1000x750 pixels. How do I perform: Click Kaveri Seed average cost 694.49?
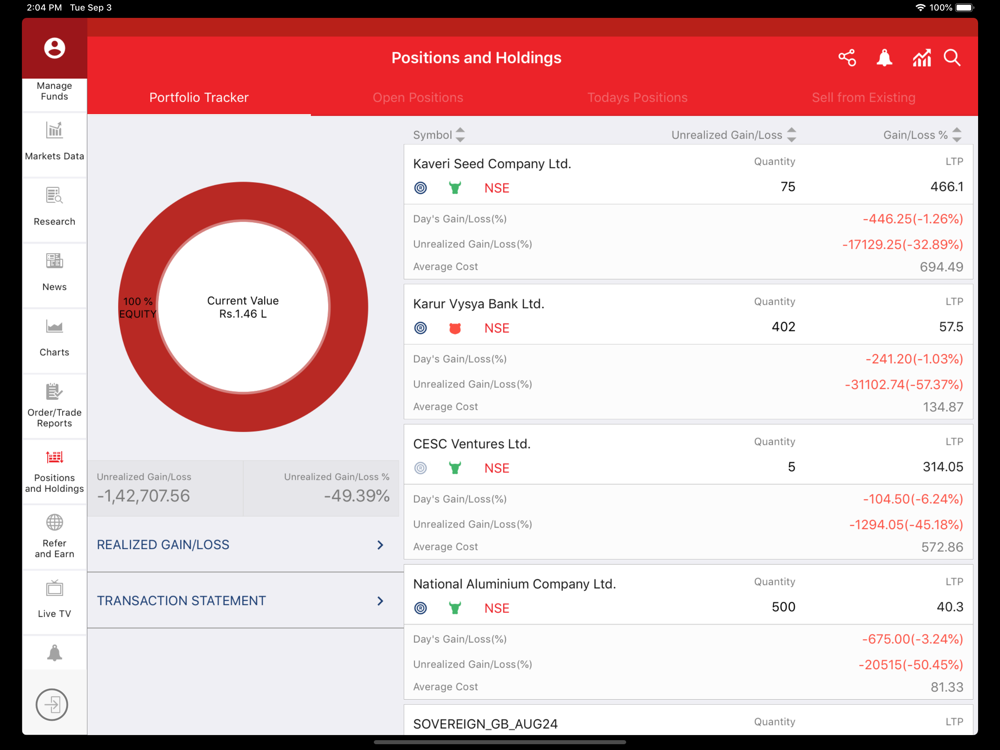(941, 267)
